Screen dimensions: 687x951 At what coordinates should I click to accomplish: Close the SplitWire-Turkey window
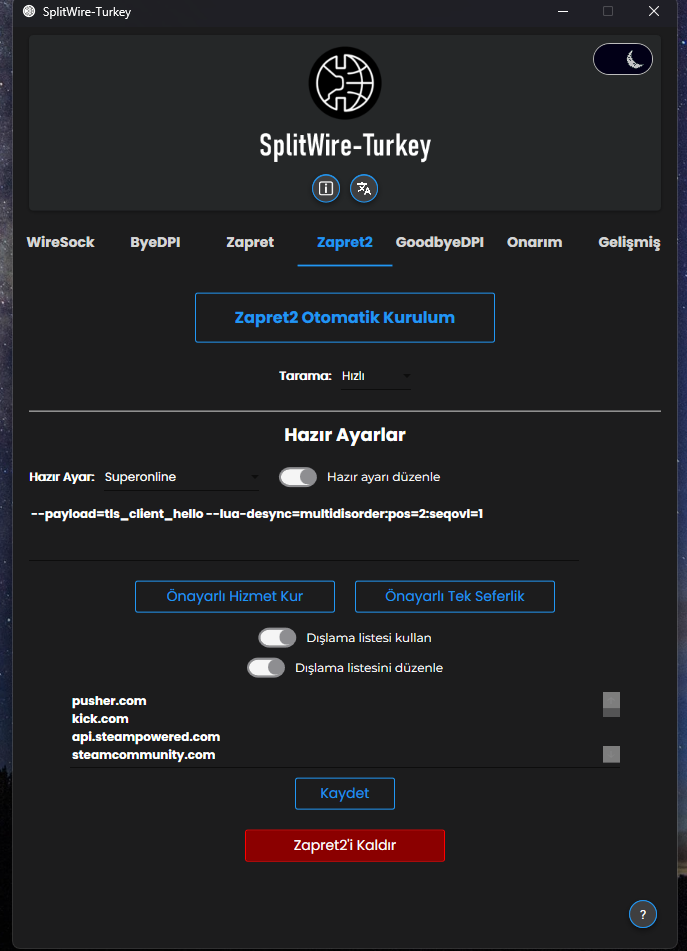[654, 12]
